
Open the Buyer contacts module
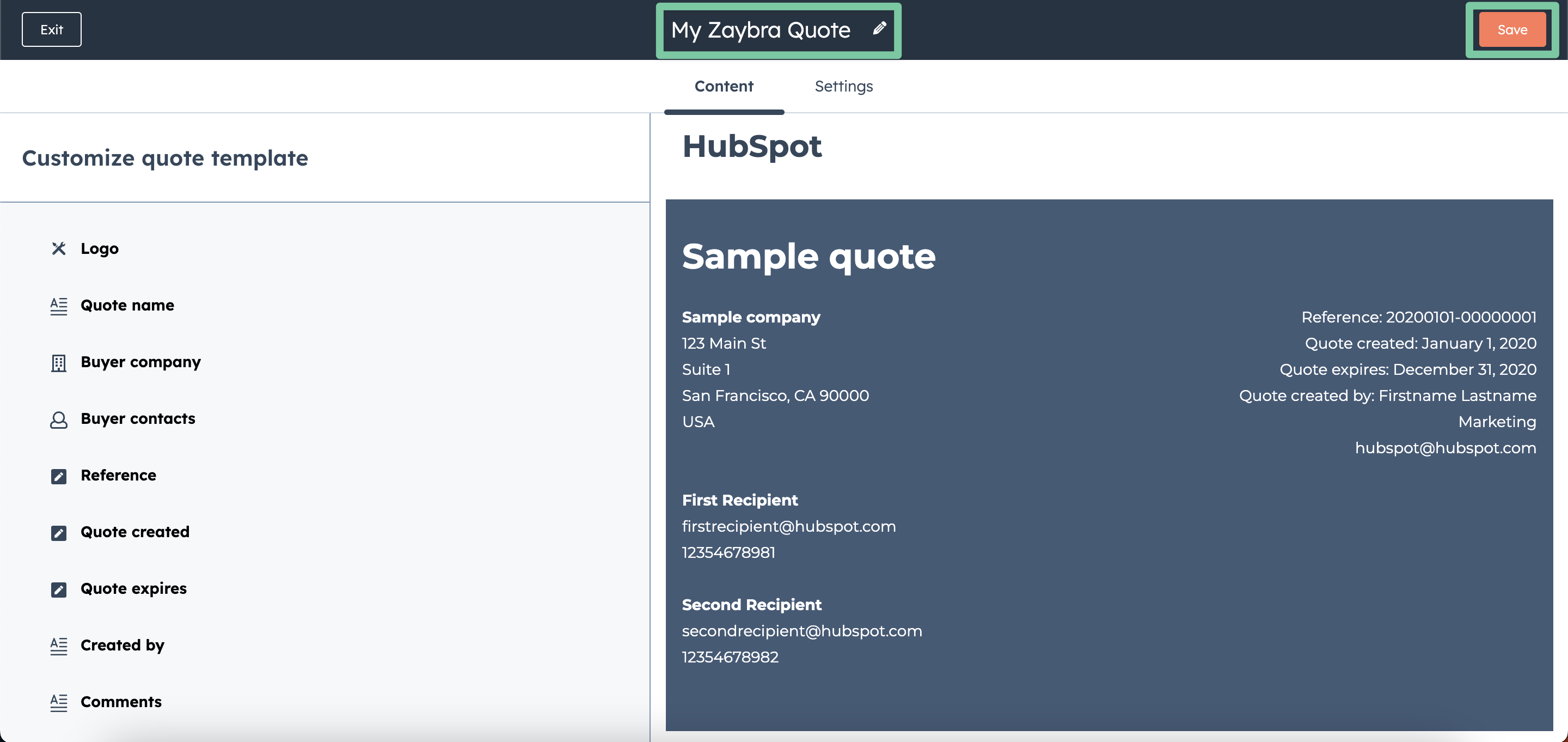coord(138,418)
